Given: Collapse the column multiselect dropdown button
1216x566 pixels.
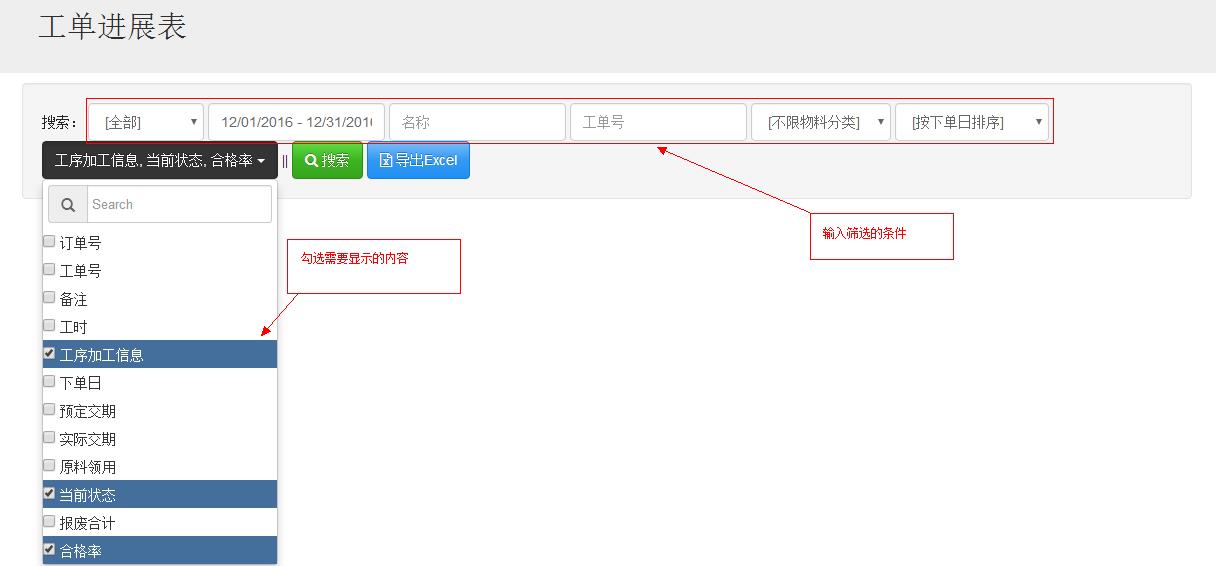Looking at the screenshot, I should (x=160, y=160).
